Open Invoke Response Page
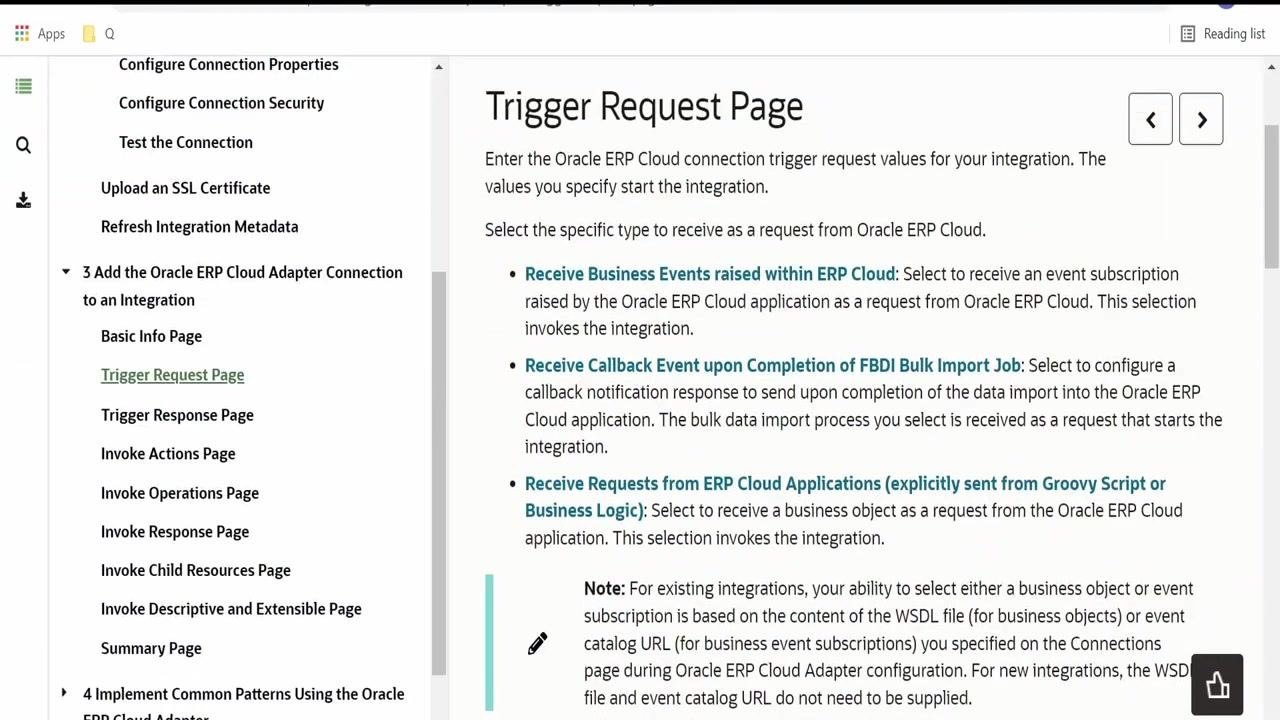The image size is (1280, 720). click(175, 532)
